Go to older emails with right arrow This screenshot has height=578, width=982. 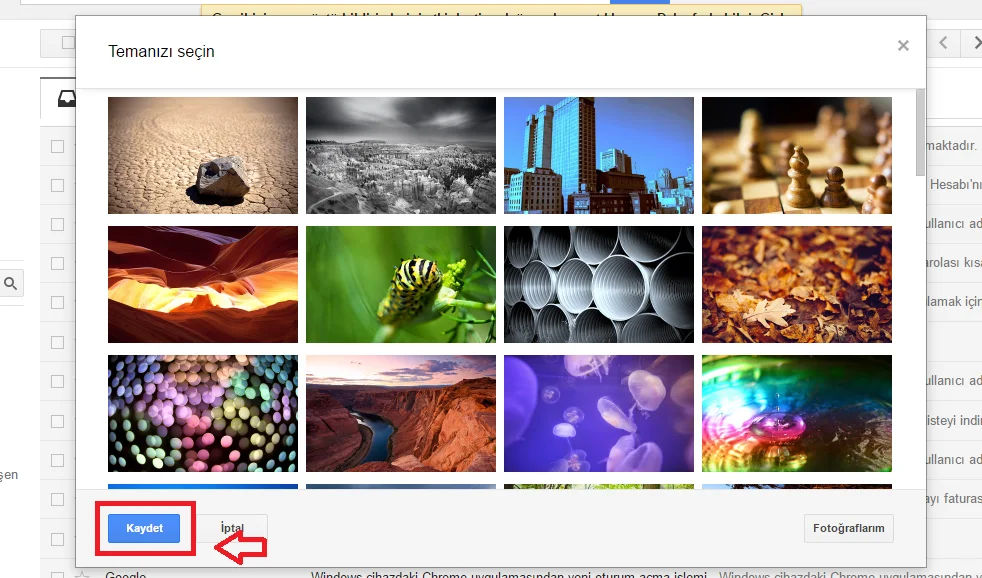click(973, 43)
